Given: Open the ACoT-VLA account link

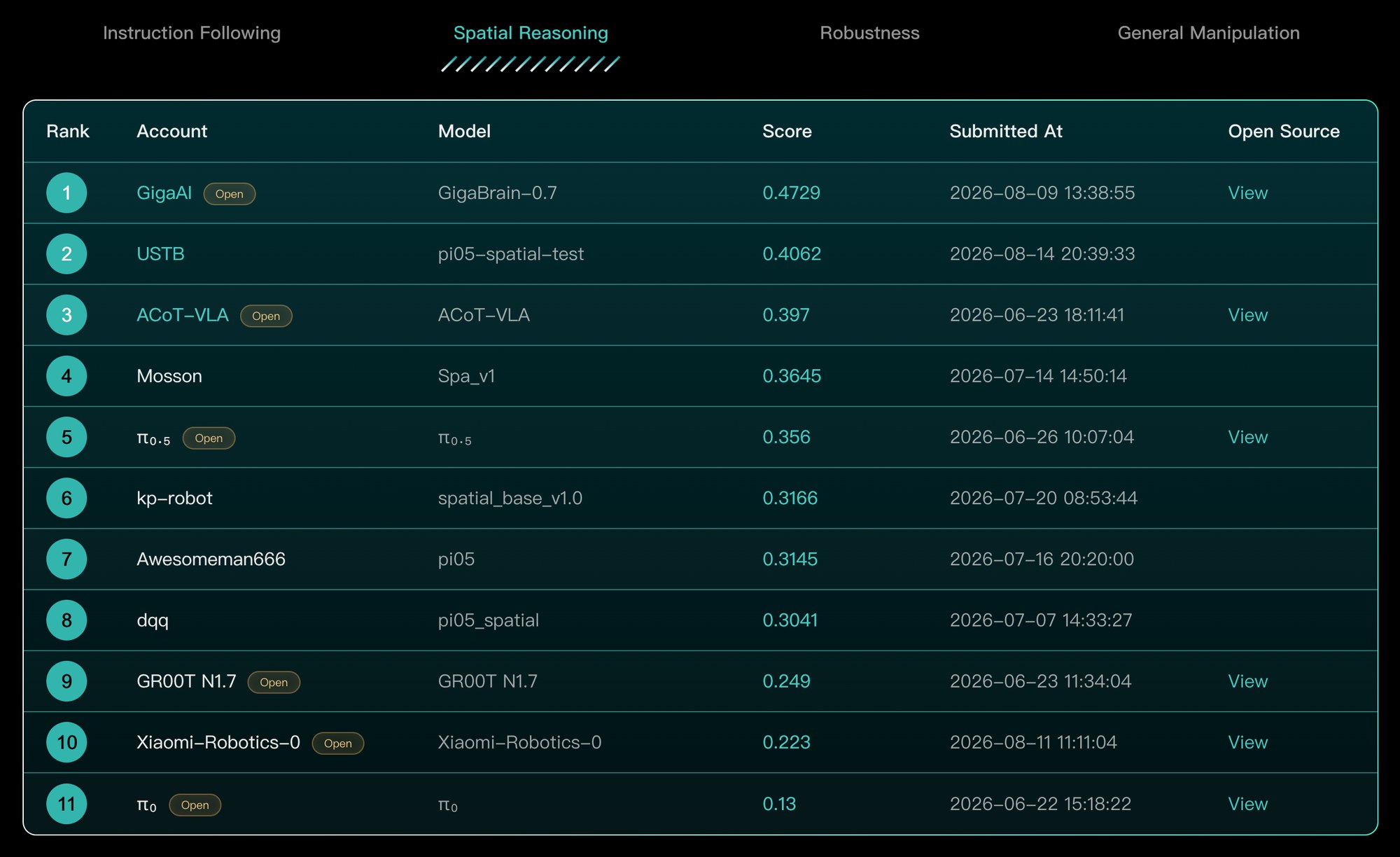Looking at the screenshot, I should (x=183, y=315).
